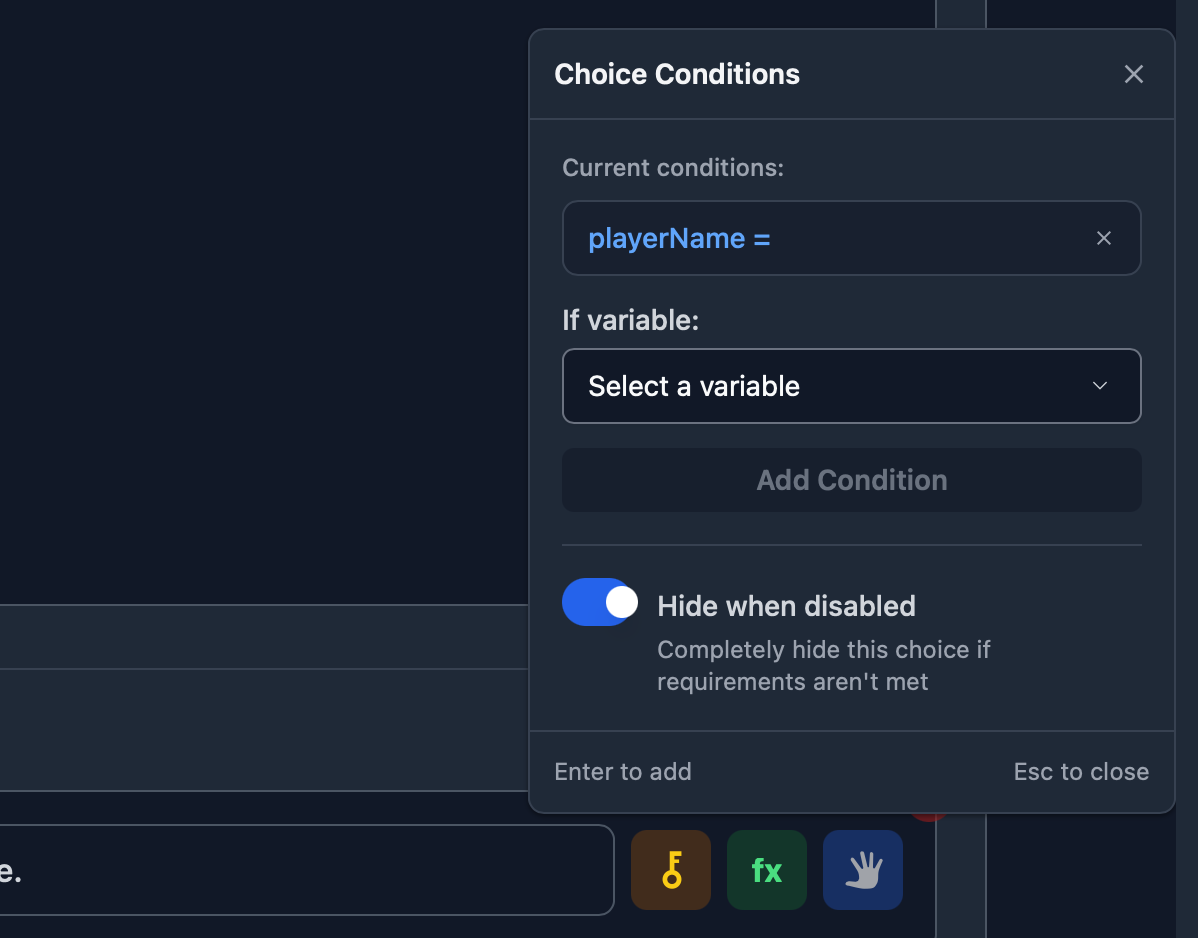
Task: Click the 'Enter to add' hint
Action: tap(623, 772)
